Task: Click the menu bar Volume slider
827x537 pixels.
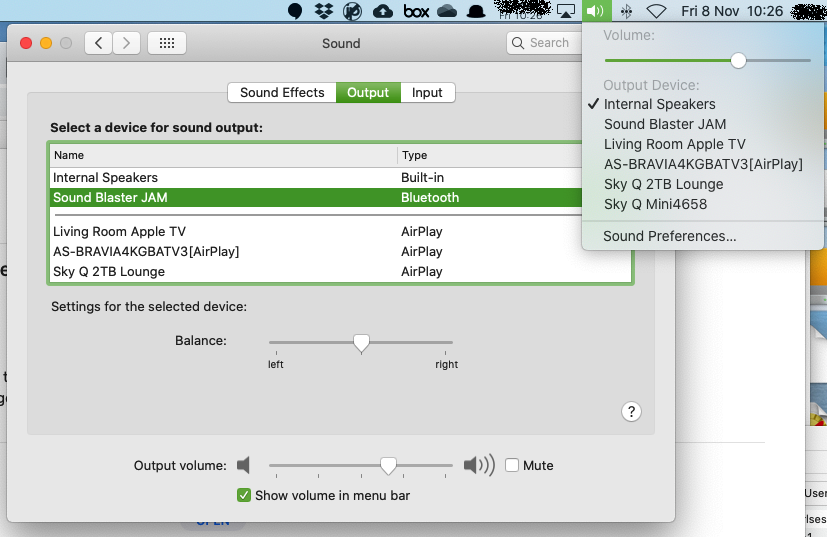Action: [x=707, y=61]
